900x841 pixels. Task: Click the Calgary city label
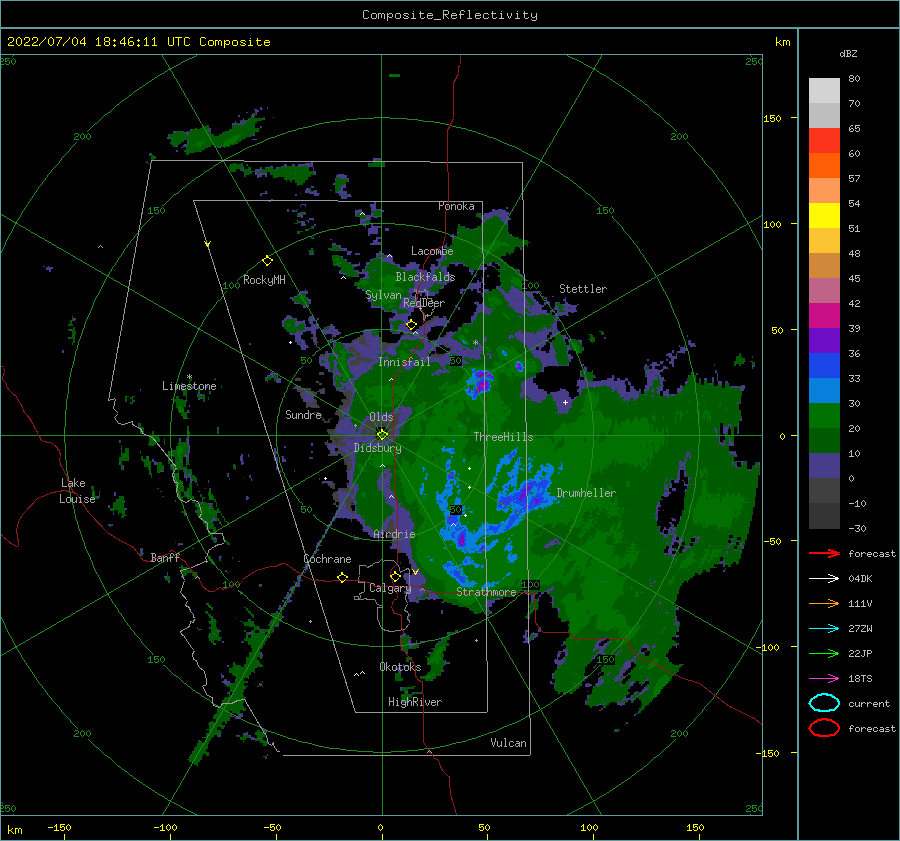coord(390,588)
